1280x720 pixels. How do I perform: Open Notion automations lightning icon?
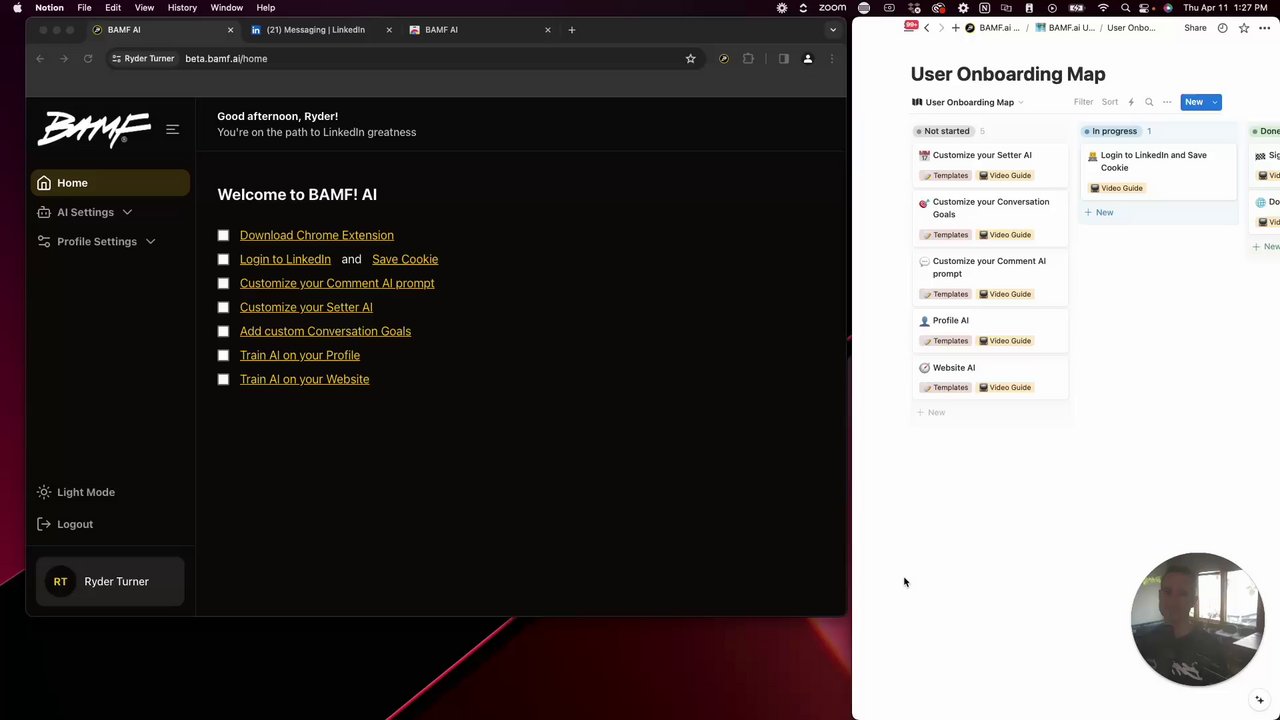pos(1131,102)
